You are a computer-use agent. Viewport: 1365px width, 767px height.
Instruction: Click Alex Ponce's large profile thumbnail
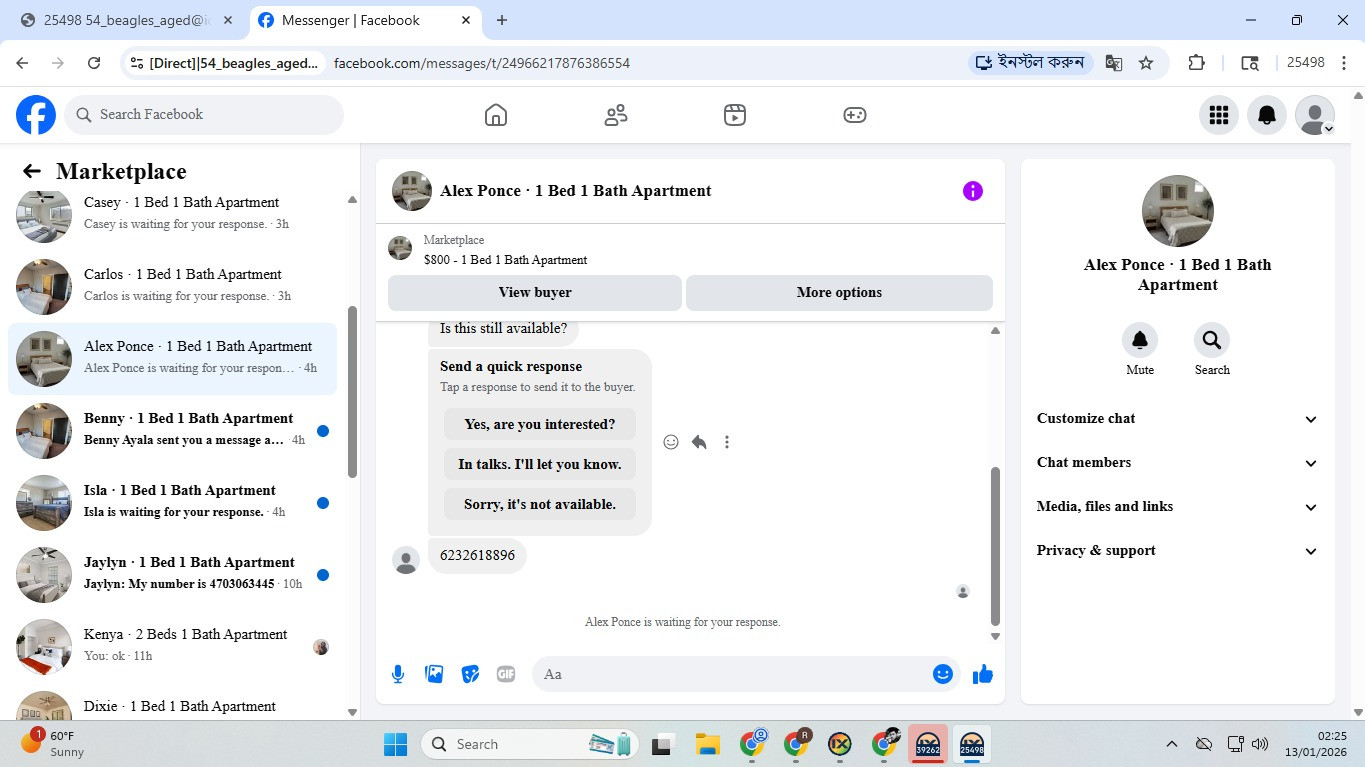pos(1178,211)
